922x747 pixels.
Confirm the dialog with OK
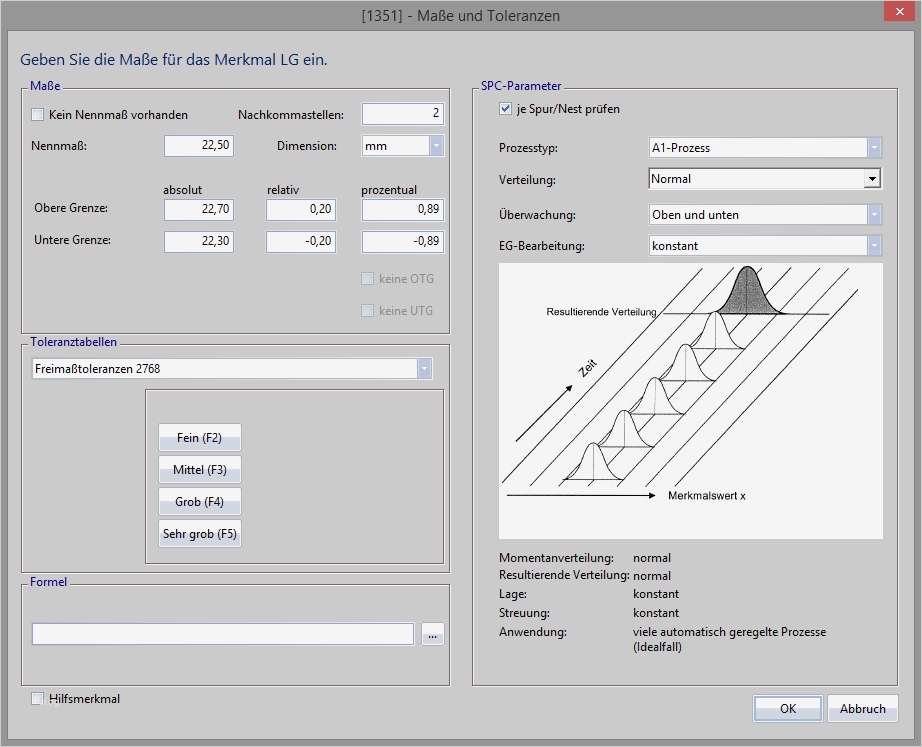coord(787,709)
